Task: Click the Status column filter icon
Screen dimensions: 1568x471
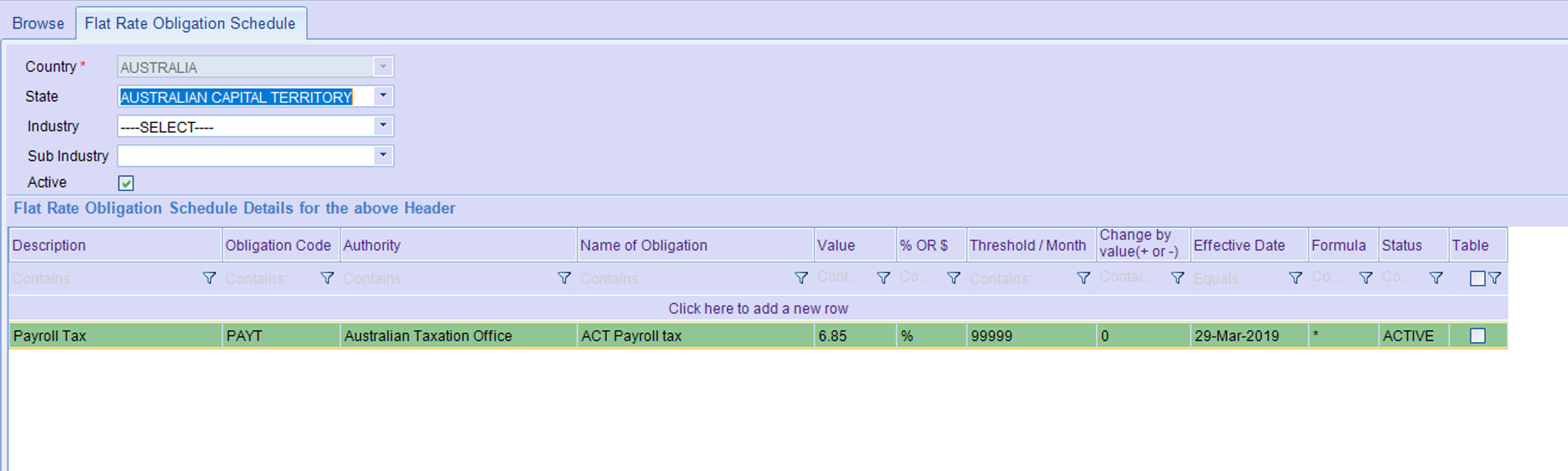Action: 1436,278
